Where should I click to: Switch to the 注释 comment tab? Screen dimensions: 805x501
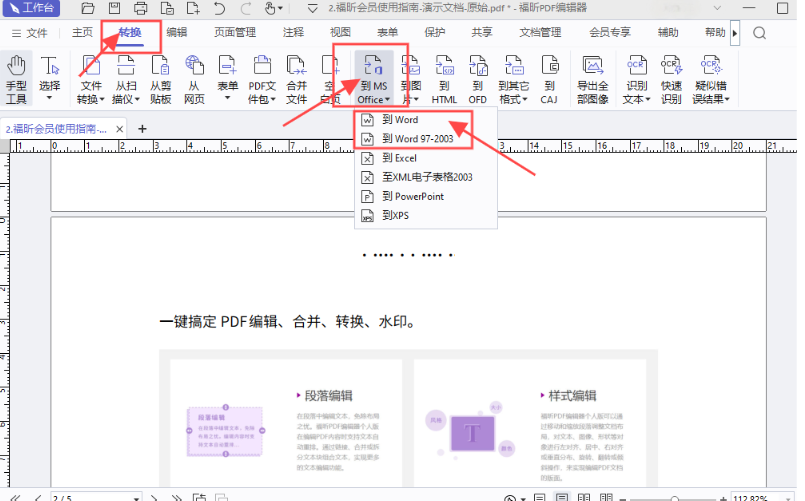[293, 32]
